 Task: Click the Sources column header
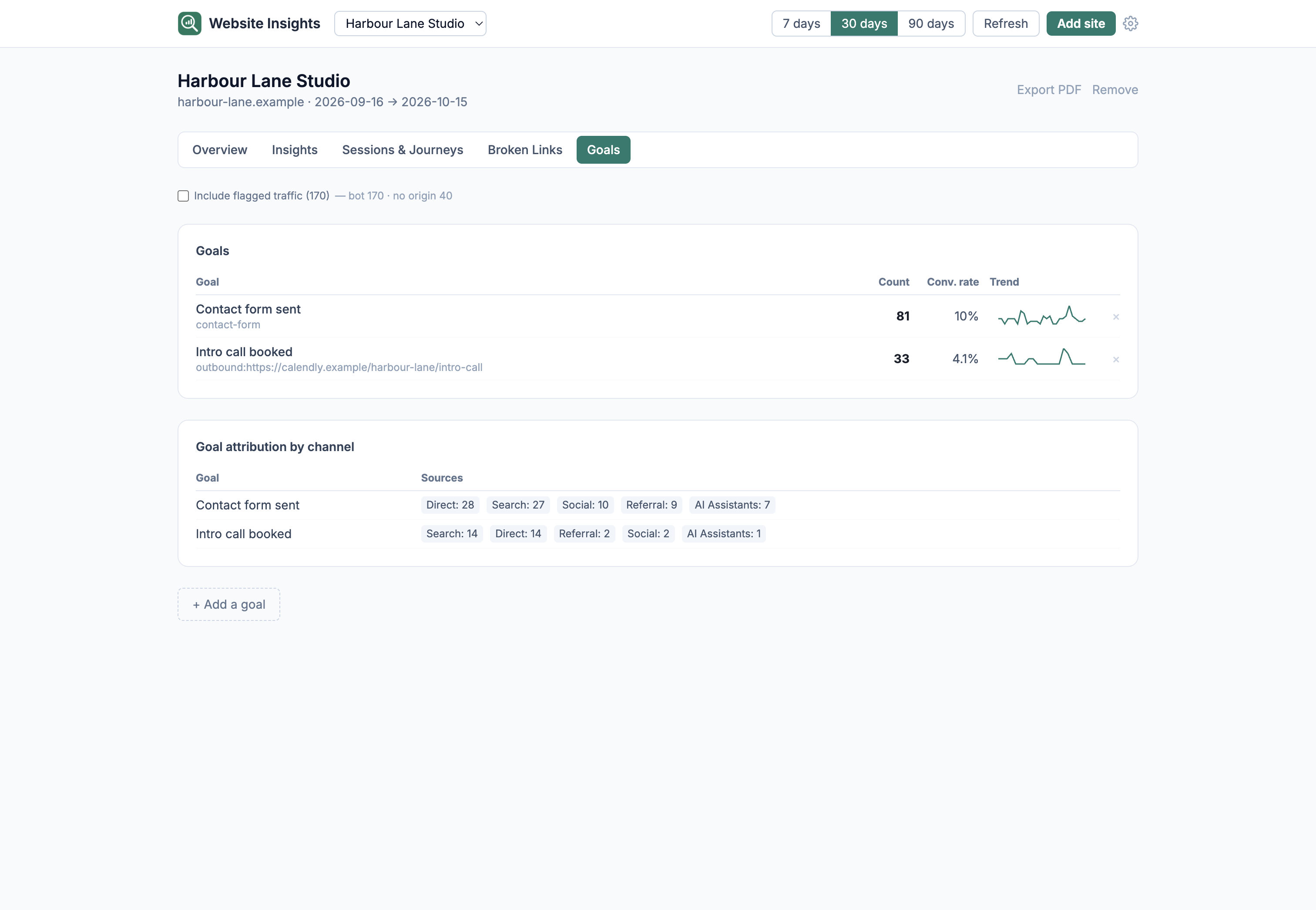tap(442, 478)
